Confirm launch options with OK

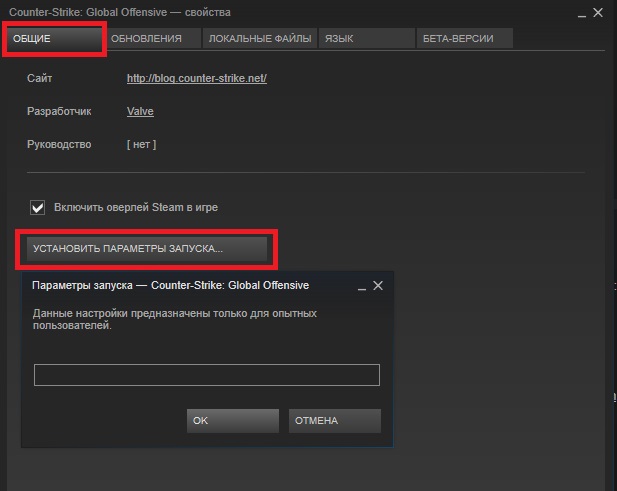click(x=232, y=421)
